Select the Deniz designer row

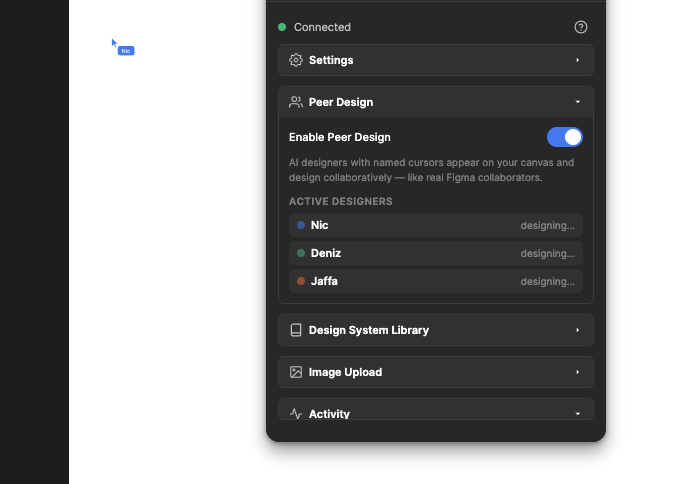(x=436, y=253)
